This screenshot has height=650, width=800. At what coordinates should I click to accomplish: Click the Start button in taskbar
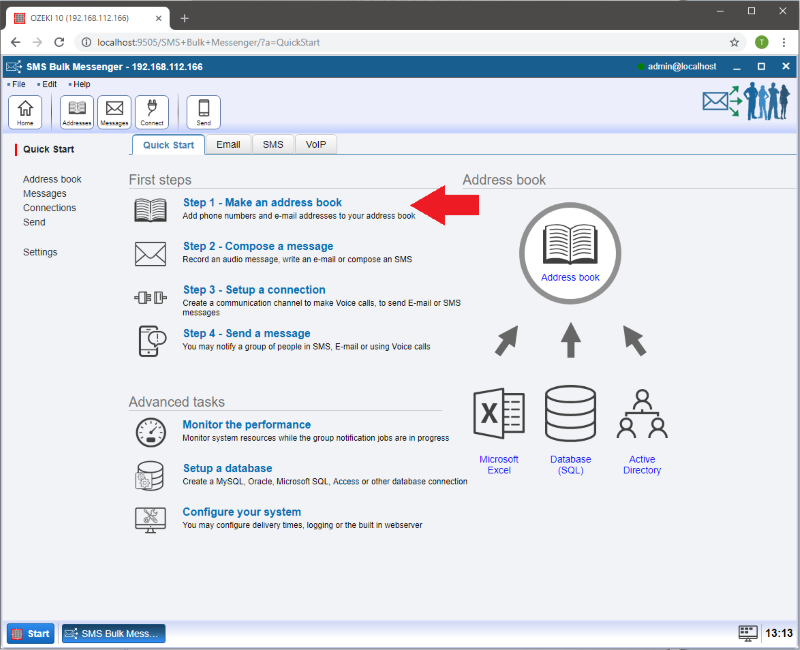click(x=31, y=633)
